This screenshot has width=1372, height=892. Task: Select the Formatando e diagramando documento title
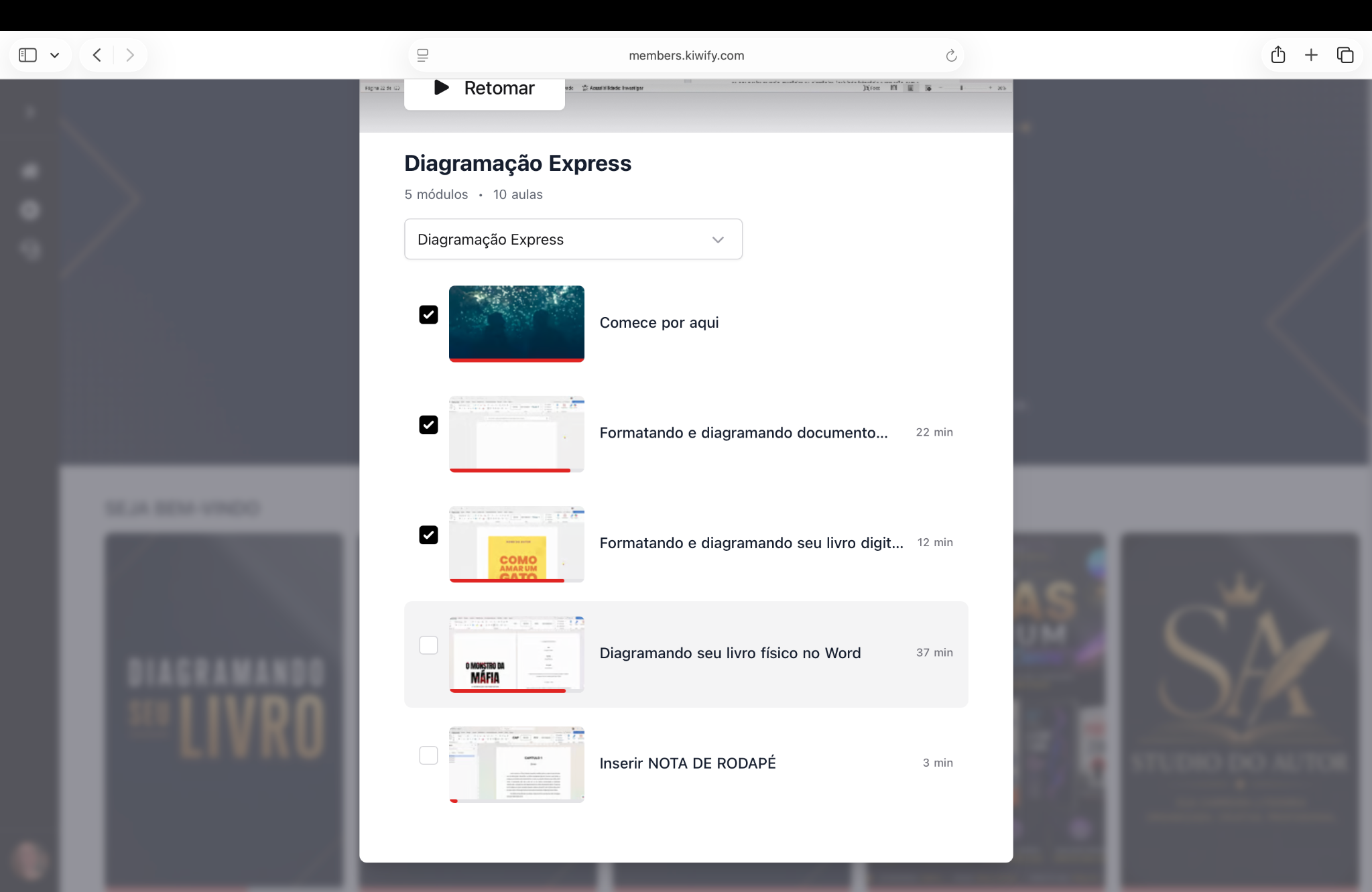(x=743, y=433)
